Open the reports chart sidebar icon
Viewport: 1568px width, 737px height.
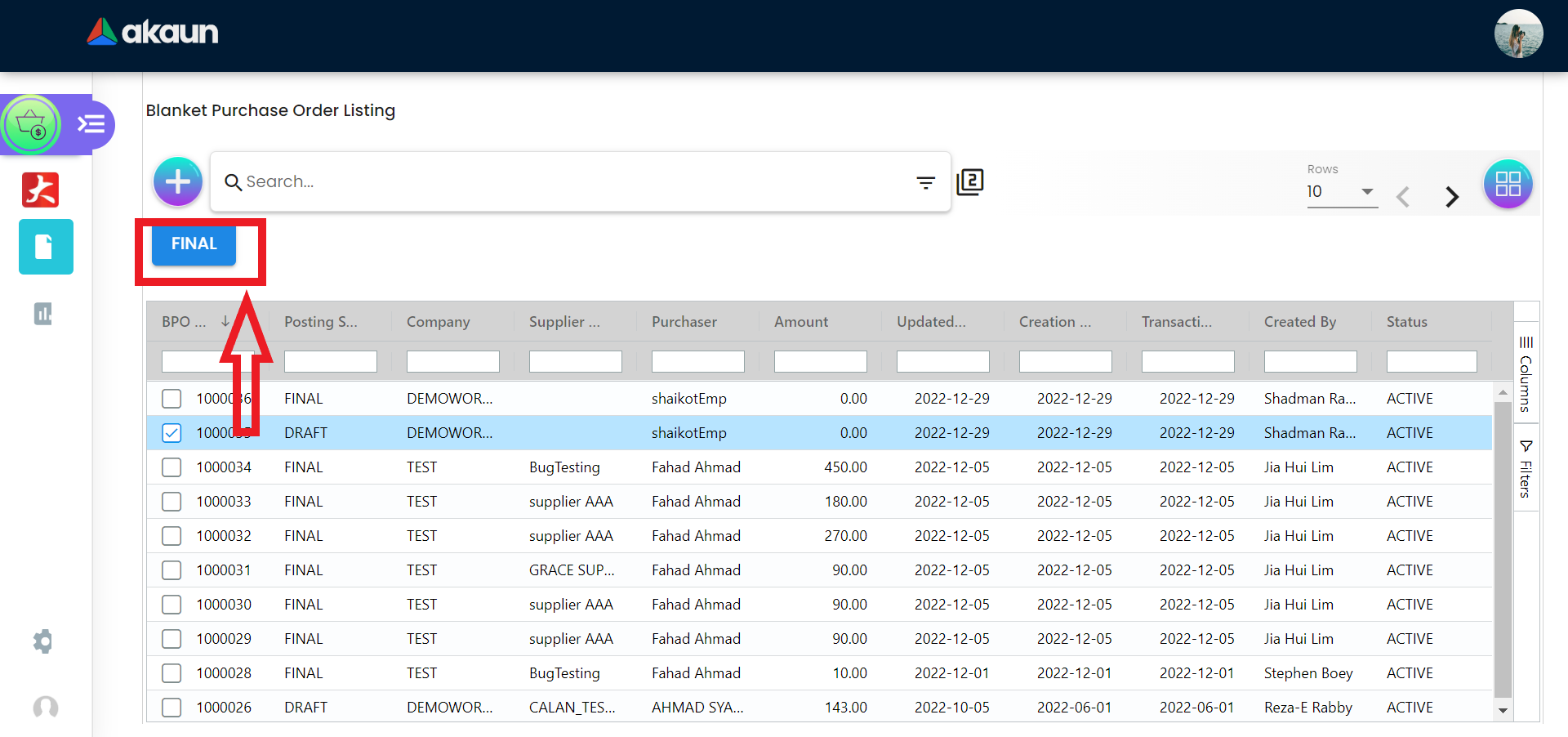click(x=43, y=314)
